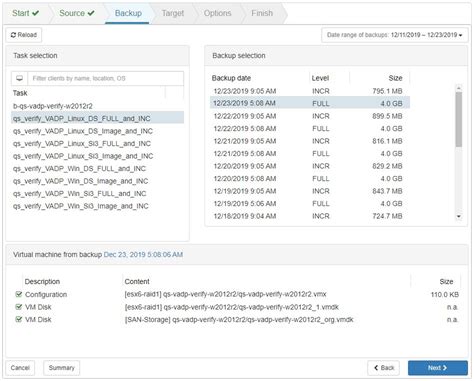
Task: Select backup 12/19/2019 9:05 AM
Action: (310, 191)
